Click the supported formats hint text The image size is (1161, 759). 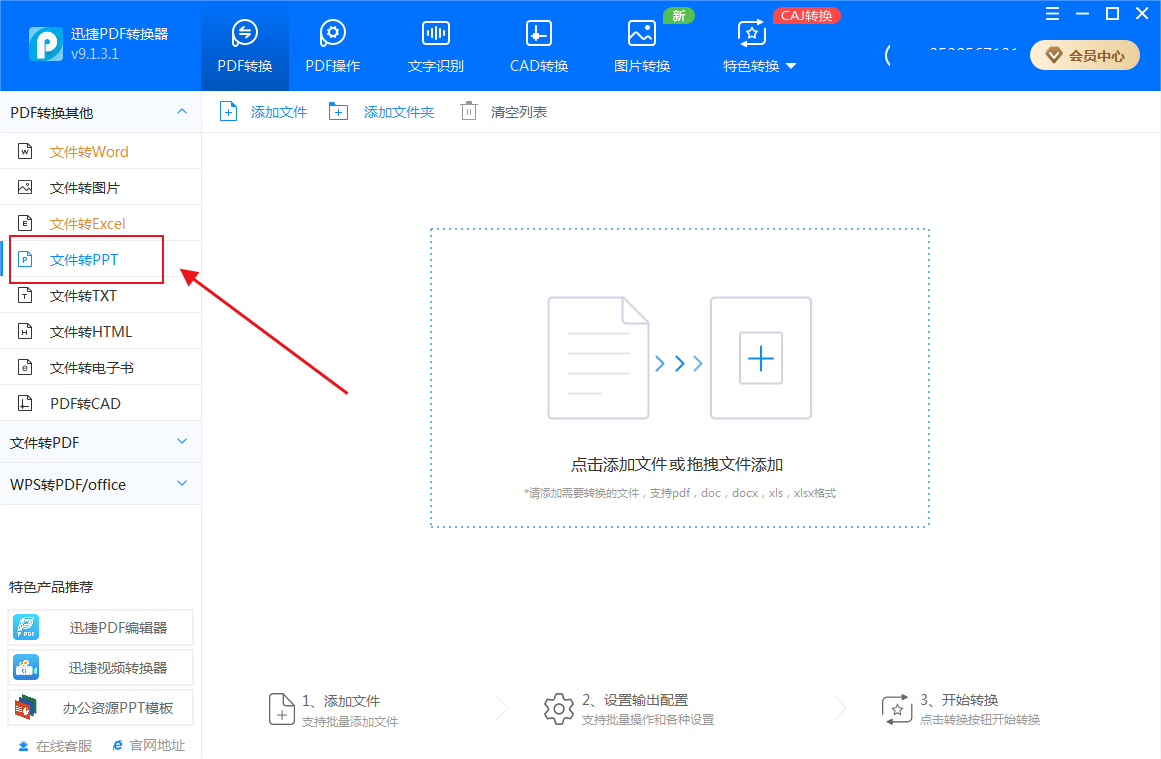tap(680, 493)
